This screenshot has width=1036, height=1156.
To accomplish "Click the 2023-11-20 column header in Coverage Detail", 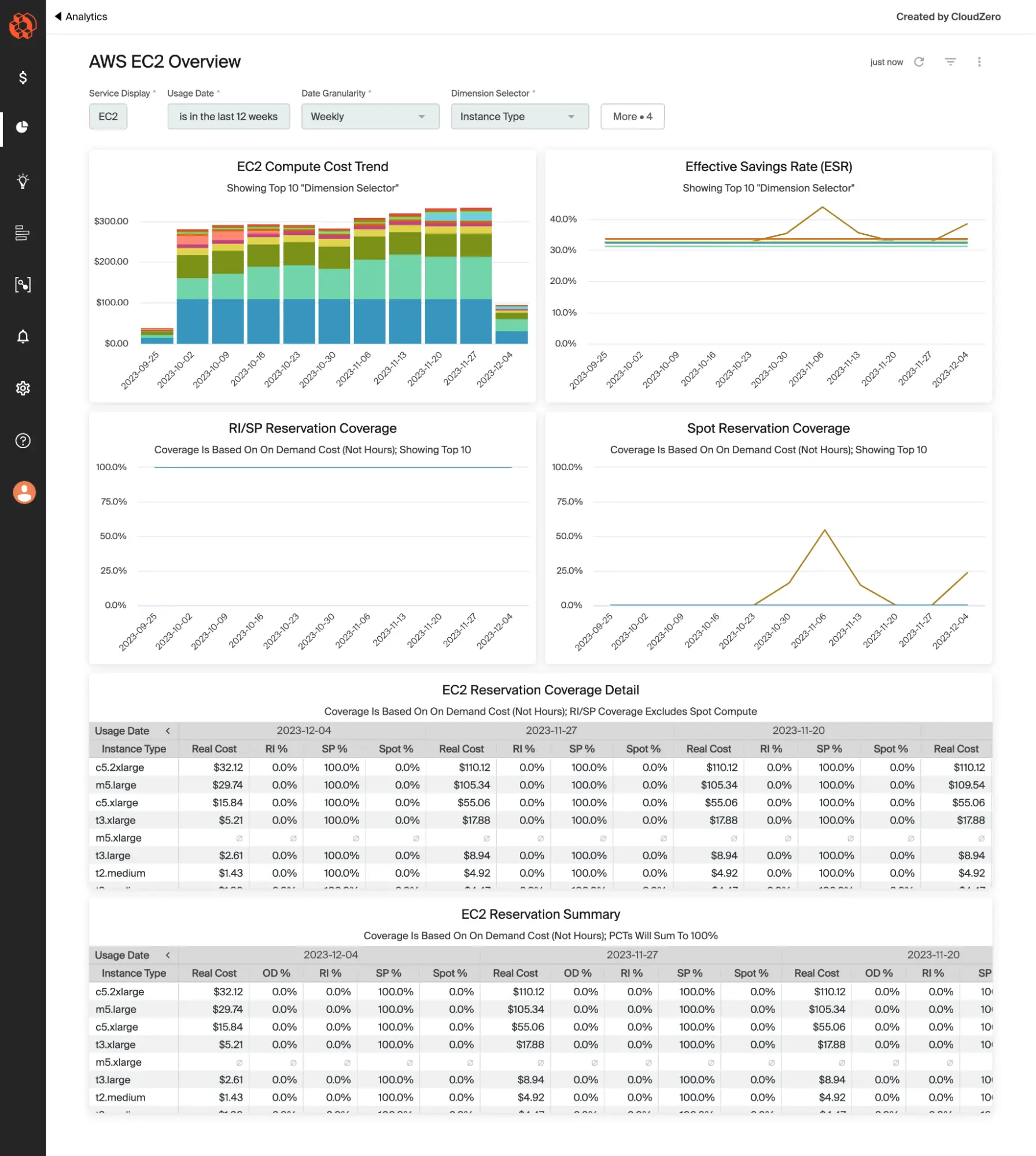I will coord(798,730).
